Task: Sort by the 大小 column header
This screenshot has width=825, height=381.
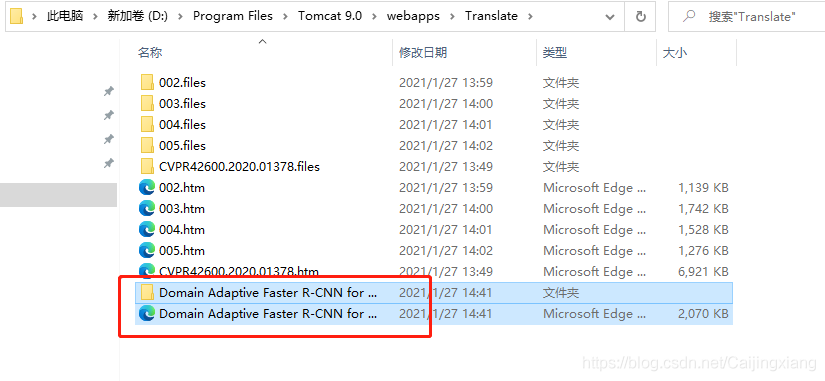Action: coord(675,53)
